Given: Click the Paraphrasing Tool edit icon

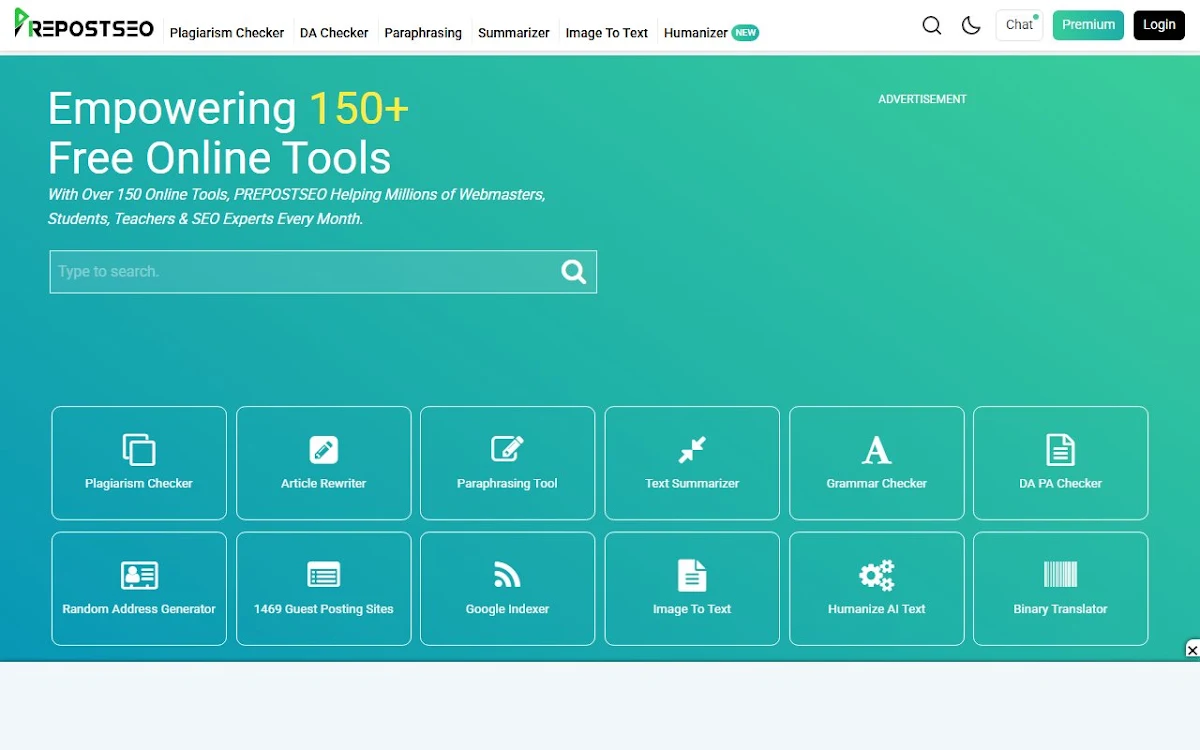Looking at the screenshot, I should (x=507, y=449).
